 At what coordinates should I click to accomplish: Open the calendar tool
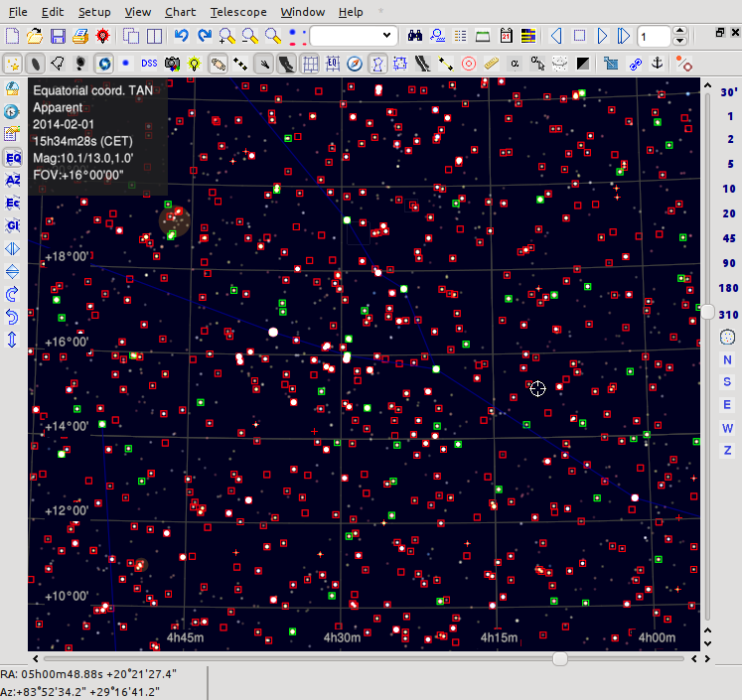click(x=506, y=36)
